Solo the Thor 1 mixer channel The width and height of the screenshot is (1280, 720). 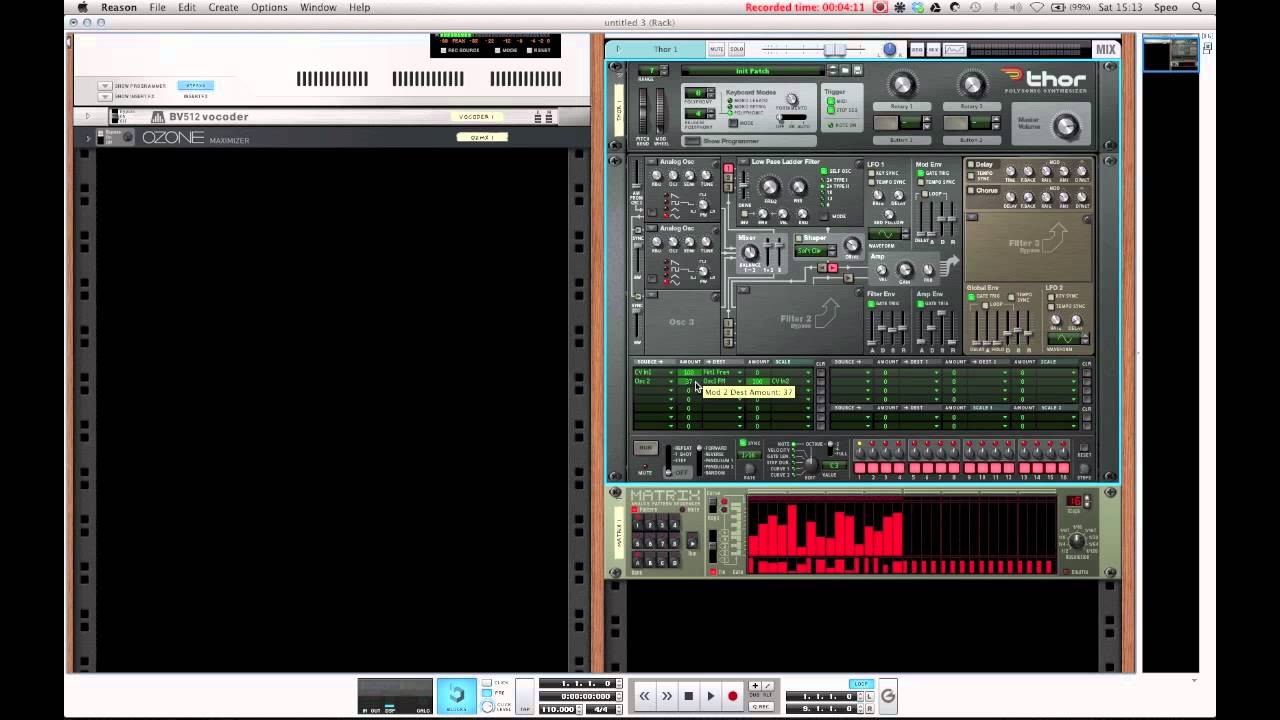(x=737, y=49)
